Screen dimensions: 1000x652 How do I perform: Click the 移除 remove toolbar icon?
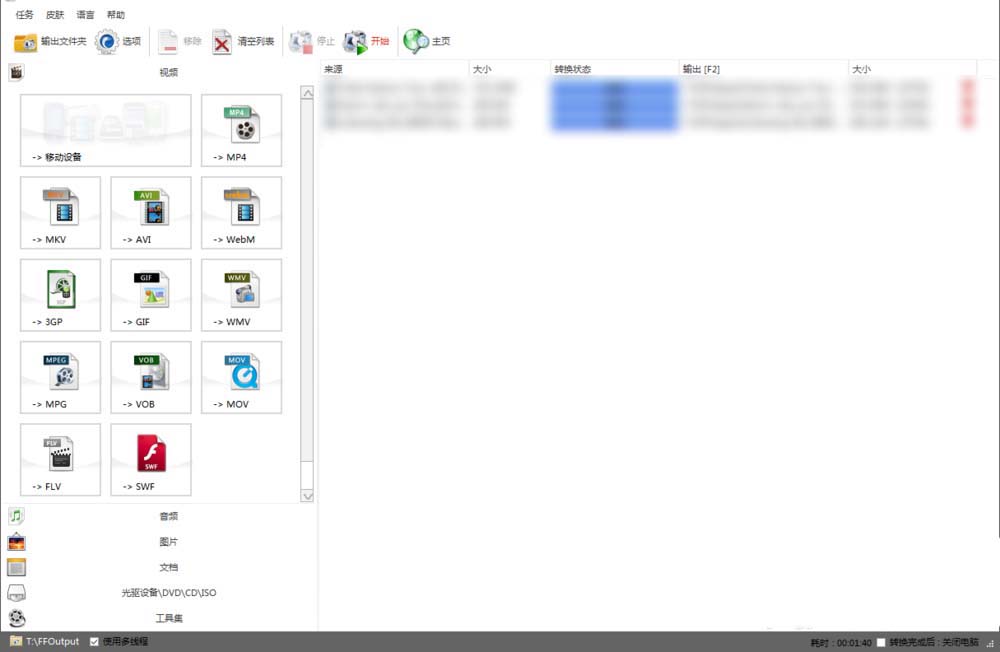(x=168, y=42)
